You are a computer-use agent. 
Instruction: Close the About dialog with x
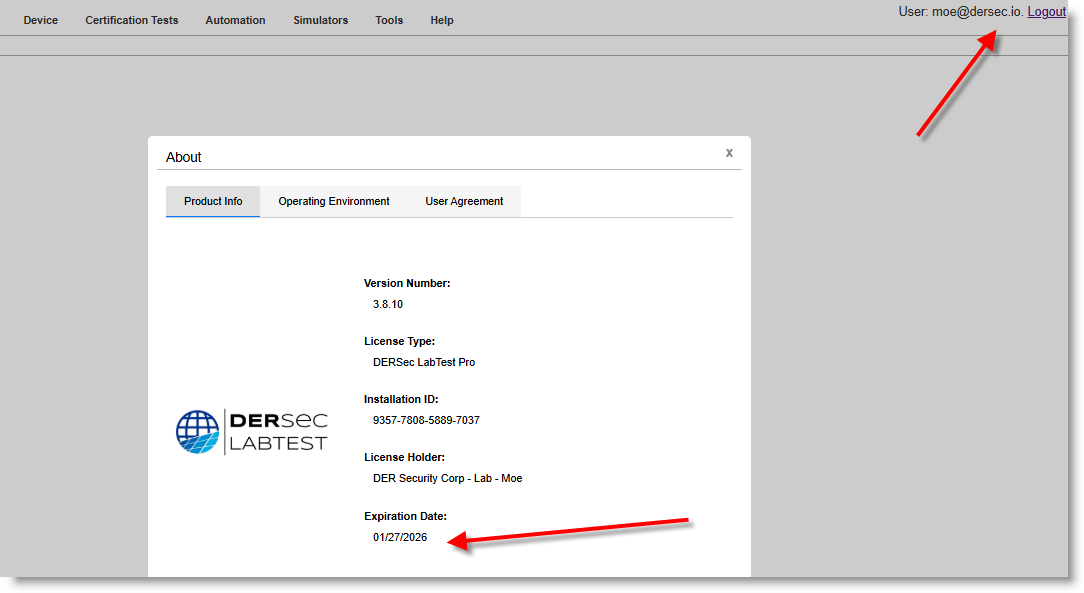(x=729, y=153)
